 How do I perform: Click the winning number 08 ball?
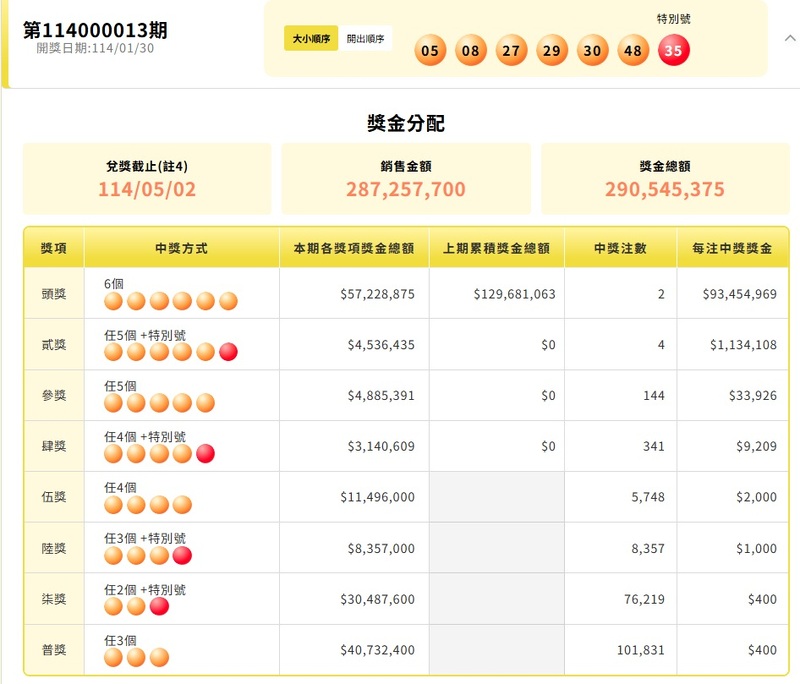[x=470, y=50]
